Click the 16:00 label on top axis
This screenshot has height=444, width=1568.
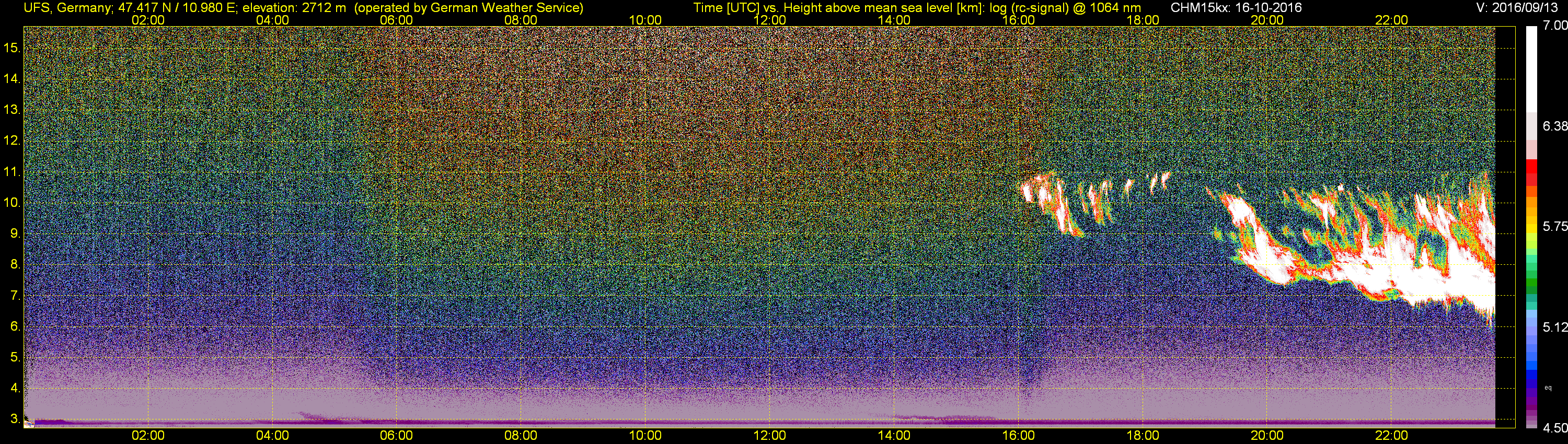1018,20
